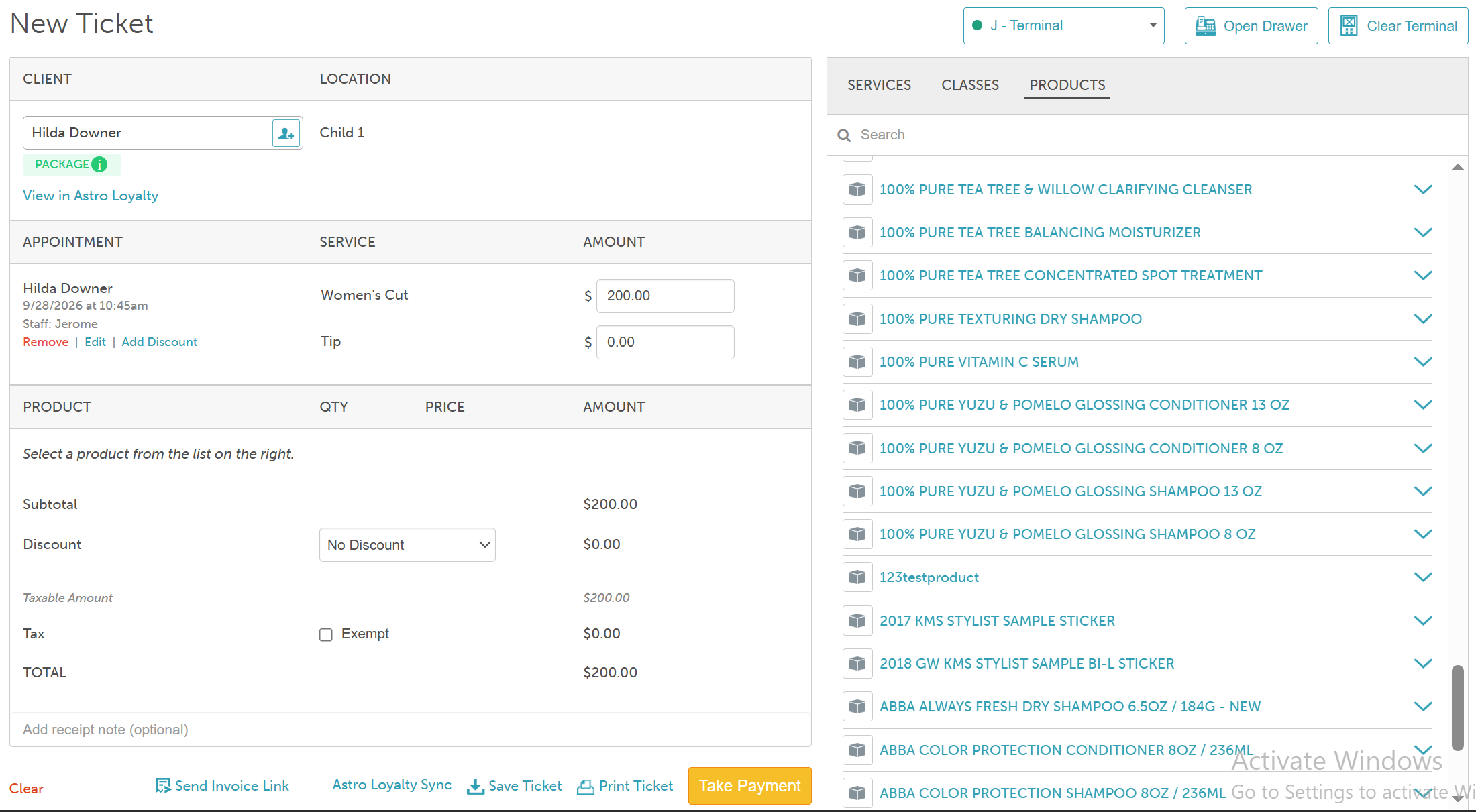Open the No Discount dropdown
The width and height of the screenshot is (1476, 812).
click(407, 545)
